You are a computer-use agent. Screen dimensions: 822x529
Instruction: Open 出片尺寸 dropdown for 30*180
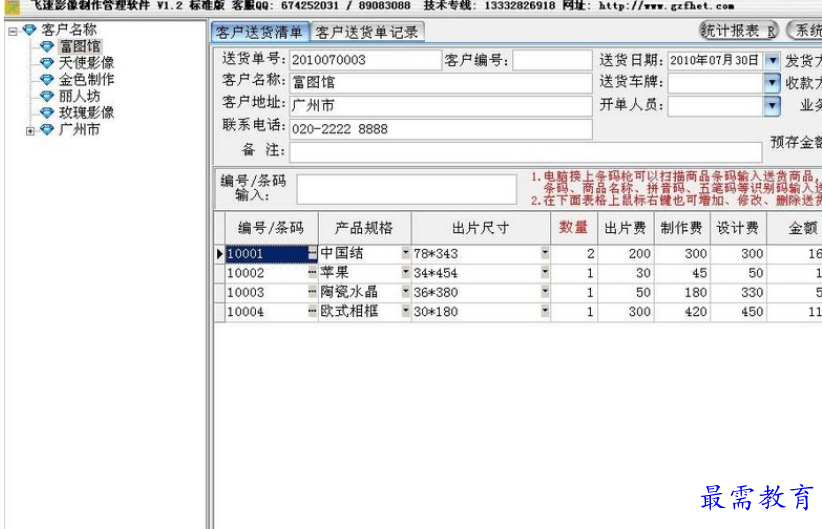coord(545,311)
